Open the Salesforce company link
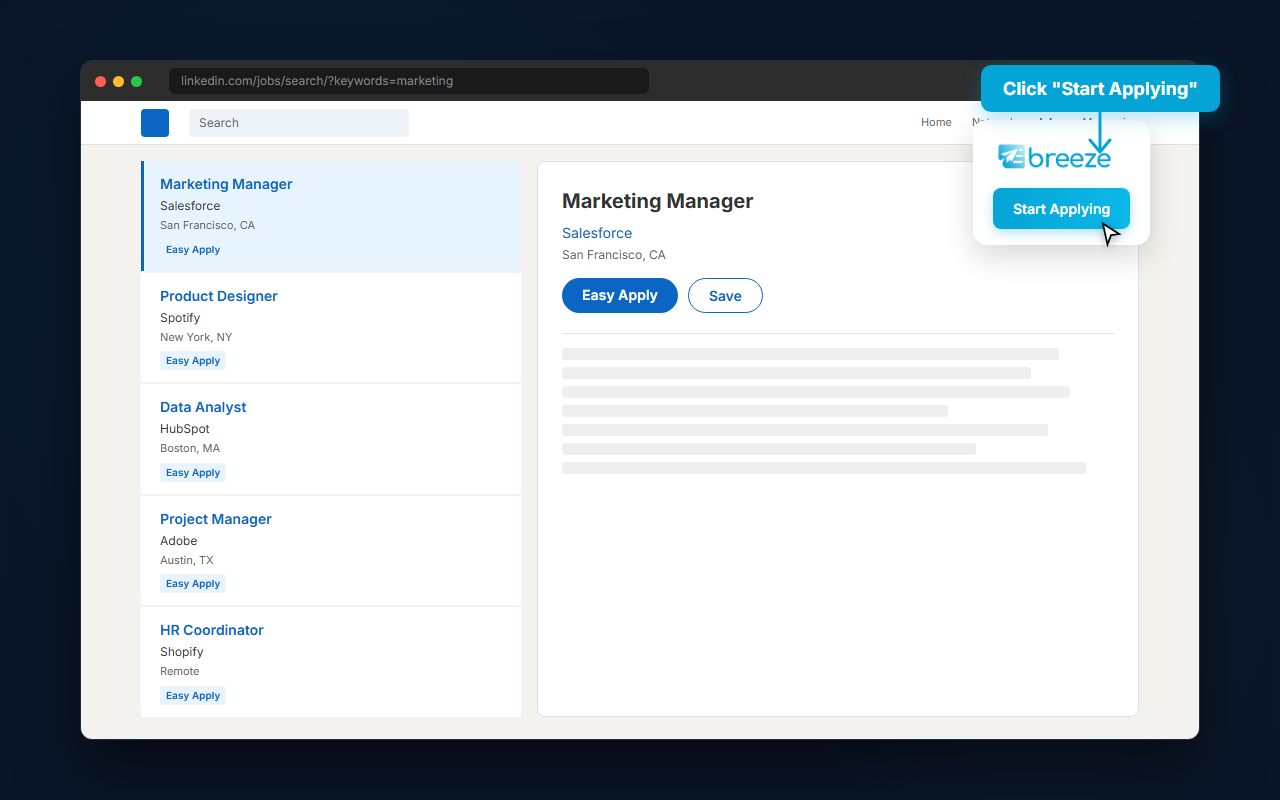 [x=597, y=233]
